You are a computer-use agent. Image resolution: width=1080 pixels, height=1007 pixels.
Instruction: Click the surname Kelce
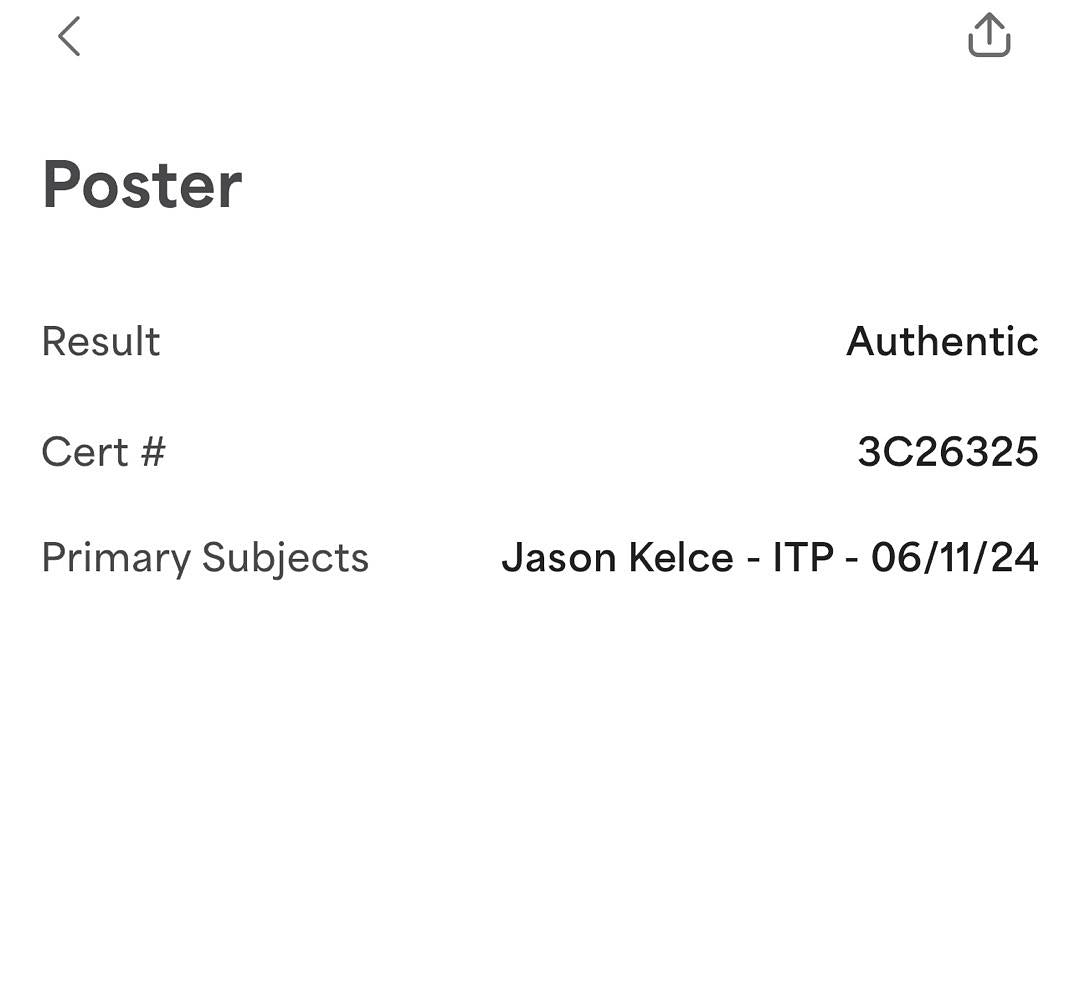[x=680, y=558]
